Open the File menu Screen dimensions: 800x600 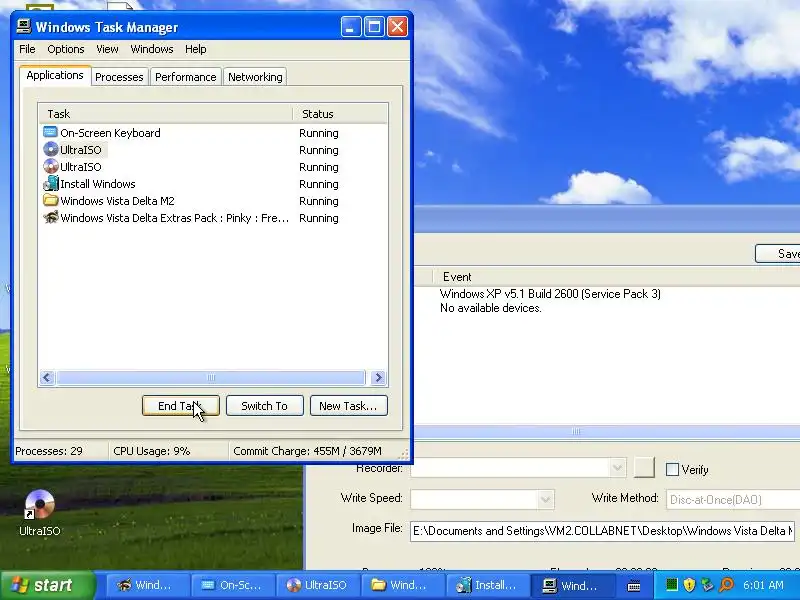point(27,49)
